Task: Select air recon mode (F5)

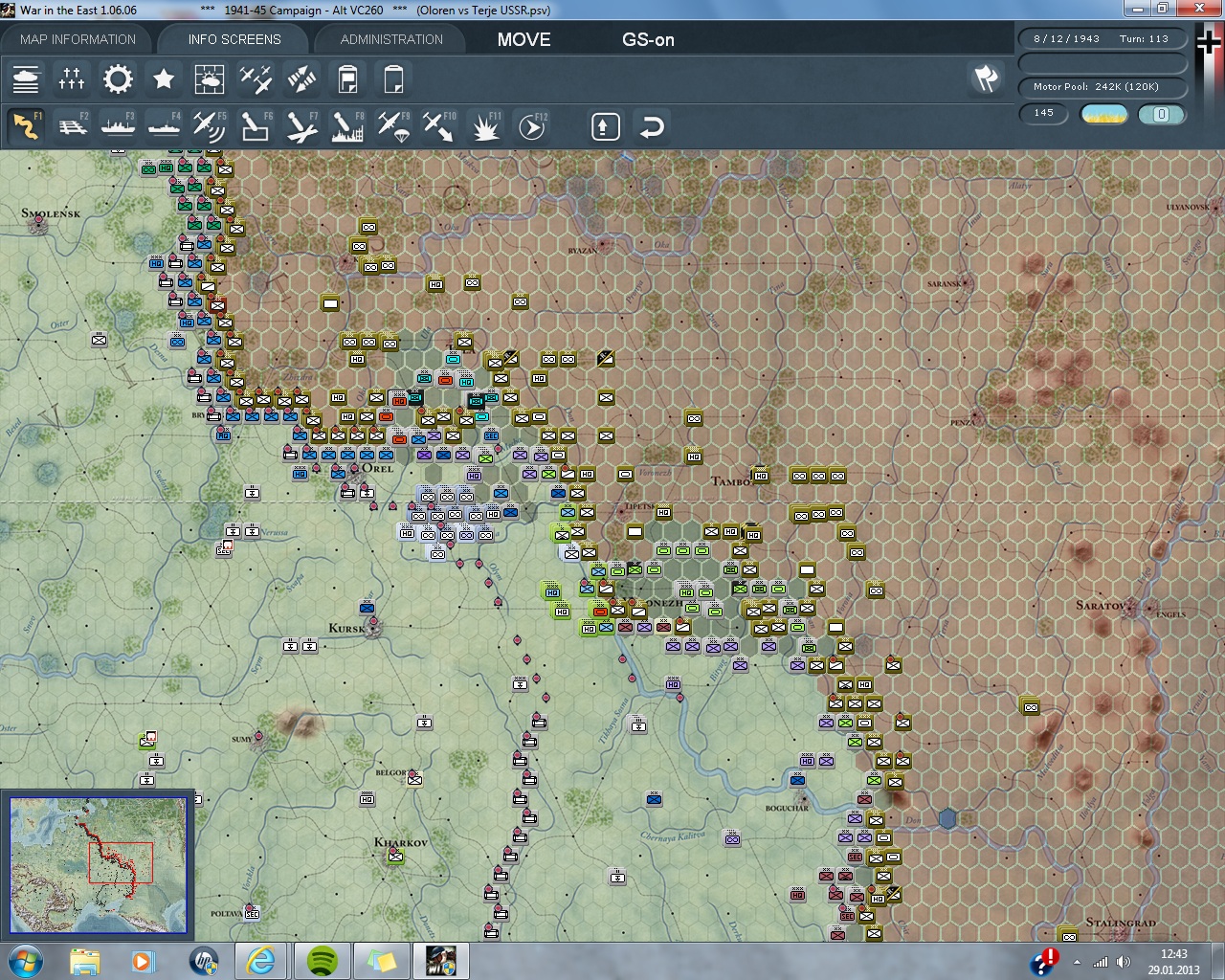Action: point(210,126)
